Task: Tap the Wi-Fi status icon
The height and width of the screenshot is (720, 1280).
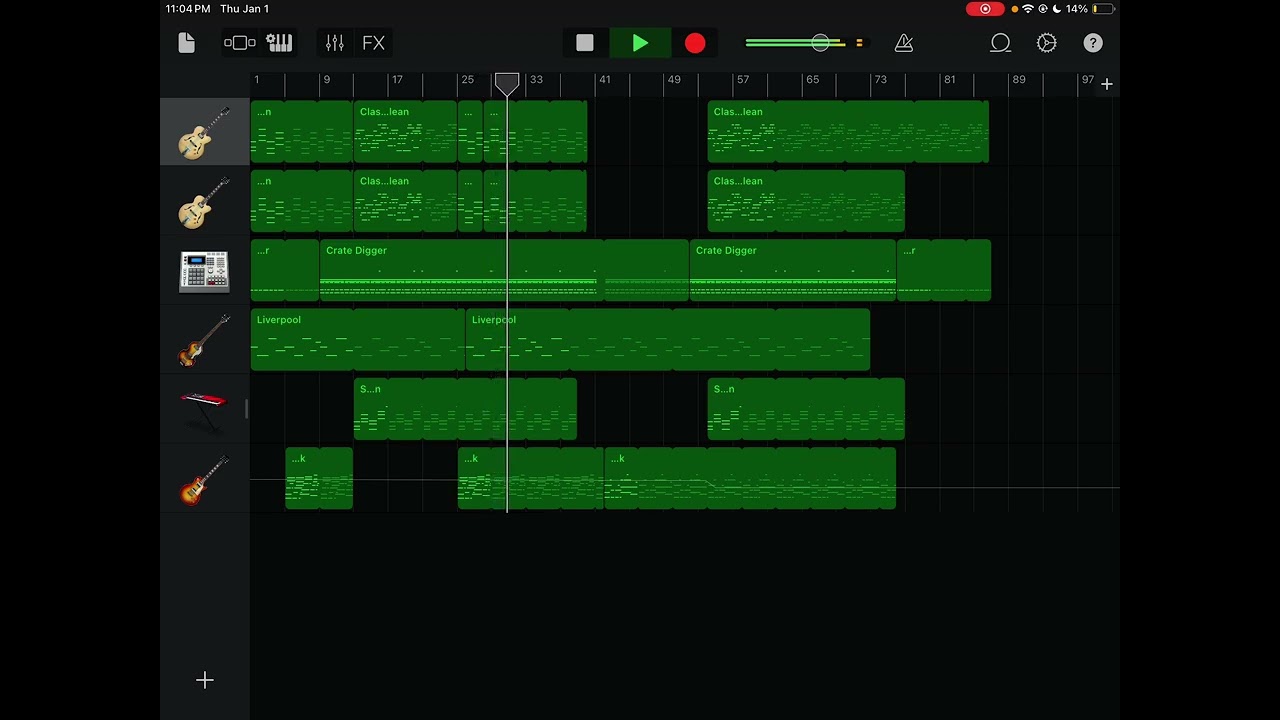Action: pos(1028,9)
